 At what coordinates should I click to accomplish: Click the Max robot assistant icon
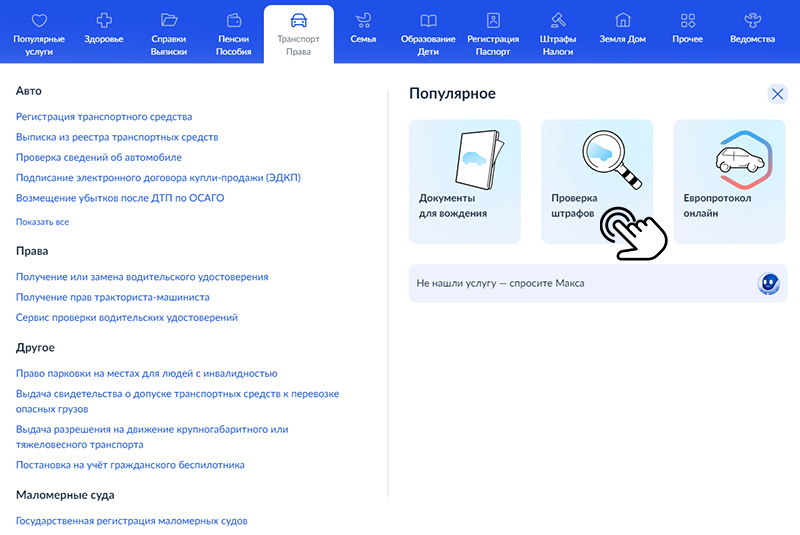click(x=768, y=284)
